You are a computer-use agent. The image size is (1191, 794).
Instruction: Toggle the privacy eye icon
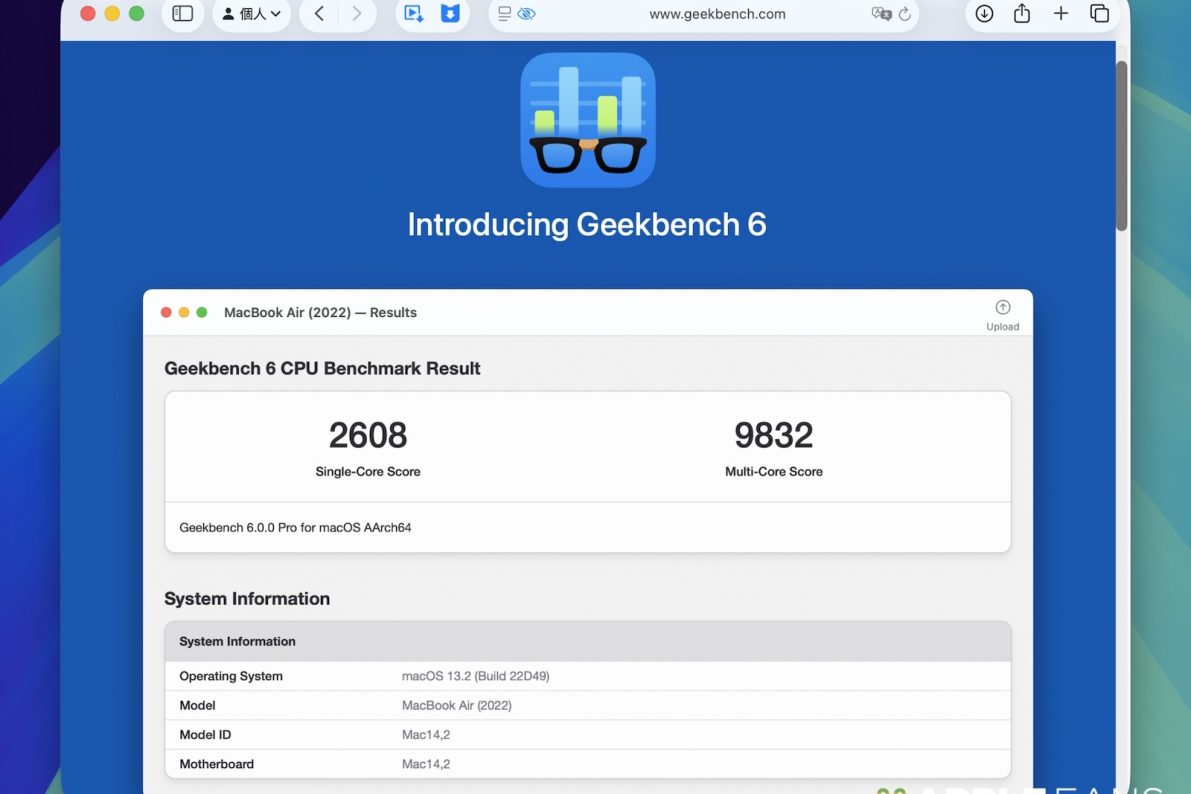click(x=527, y=14)
